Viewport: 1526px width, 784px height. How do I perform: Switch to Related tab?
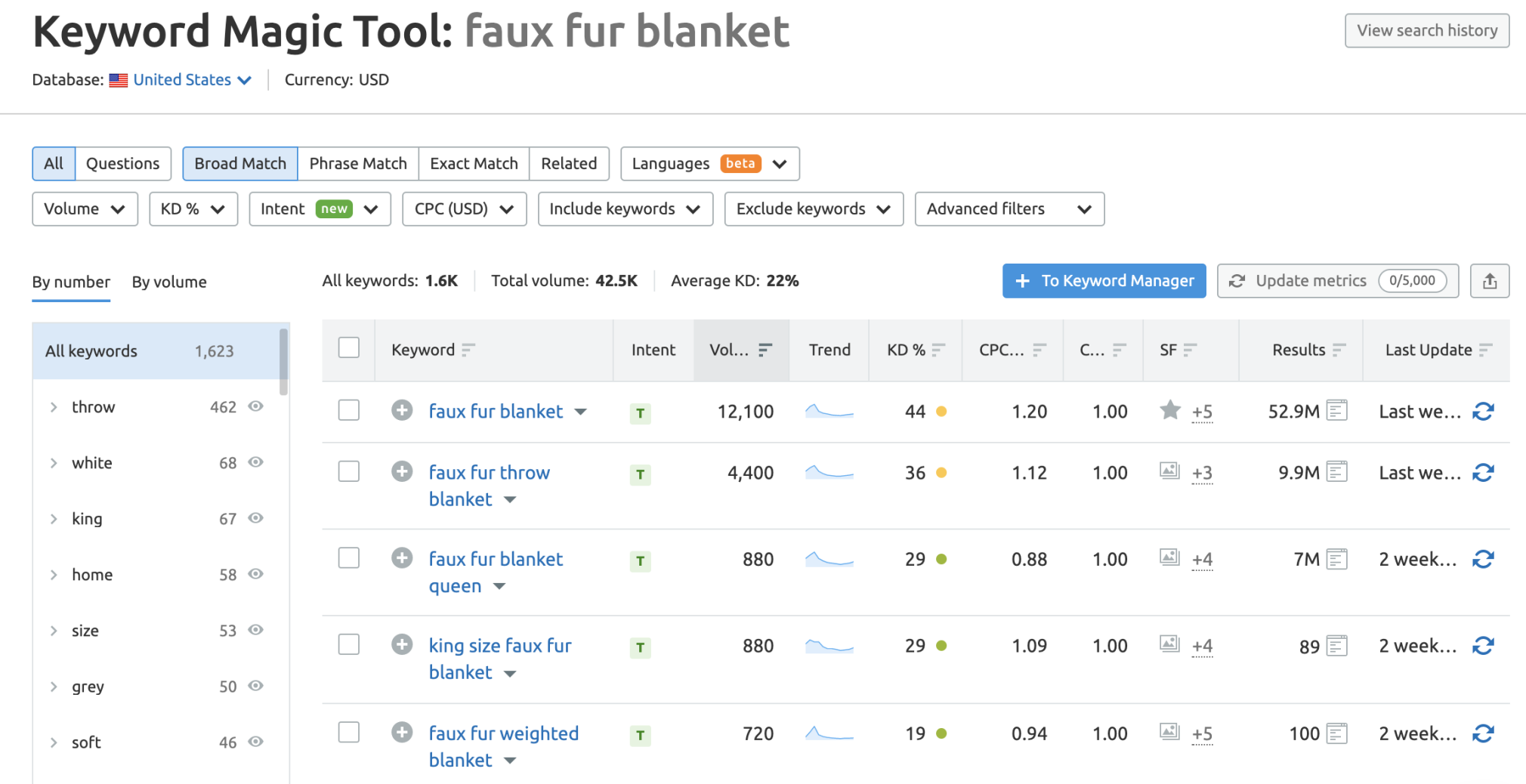point(569,164)
